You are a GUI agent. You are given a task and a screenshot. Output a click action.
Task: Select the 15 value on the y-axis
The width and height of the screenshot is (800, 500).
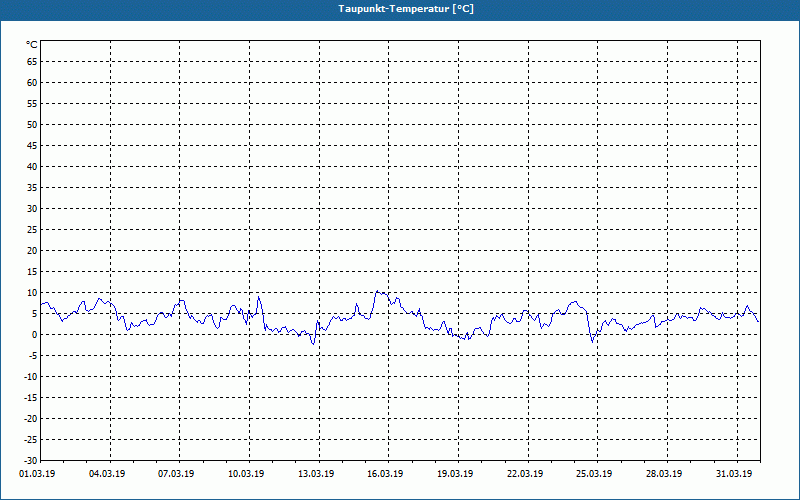point(32,271)
